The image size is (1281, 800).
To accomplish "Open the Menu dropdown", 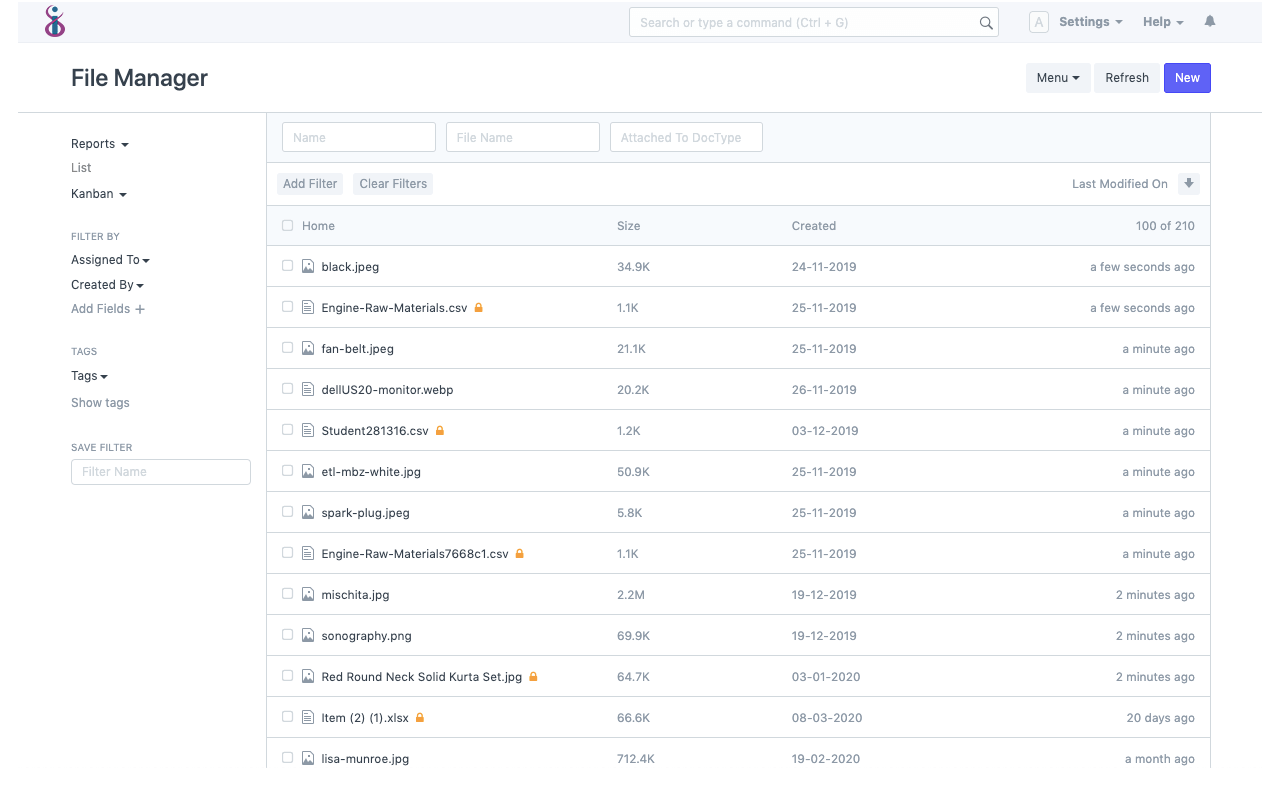I will [x=1057, y=77].
